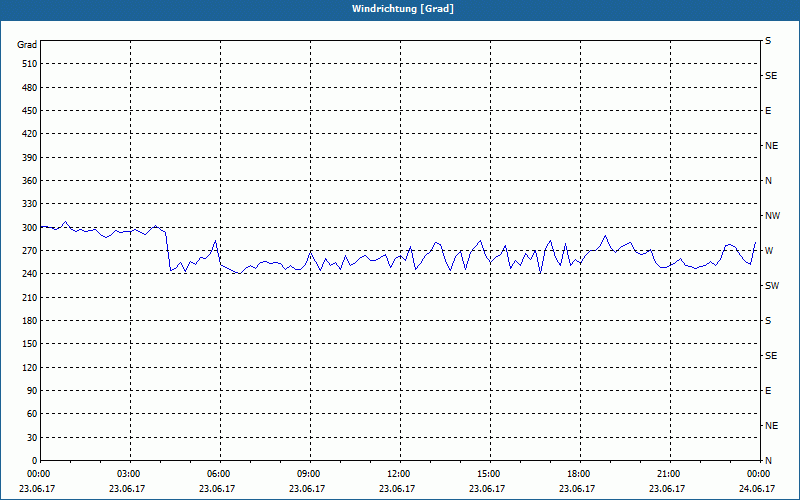Click the W compass label
The image size is (800, 500).
769,251
